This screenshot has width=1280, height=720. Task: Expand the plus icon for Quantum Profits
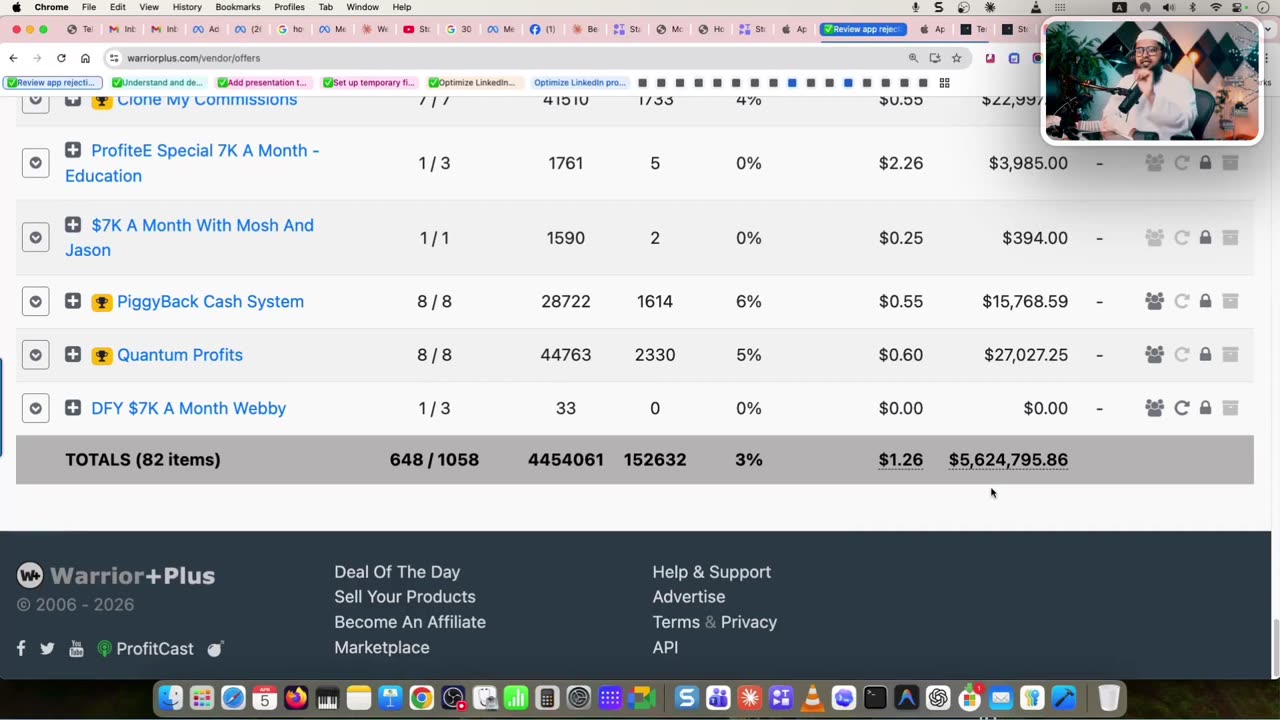click(73, 354)
